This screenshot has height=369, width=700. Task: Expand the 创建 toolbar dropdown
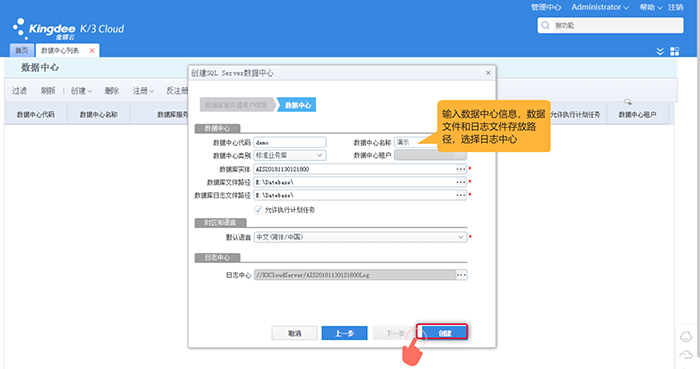(81, 91)
